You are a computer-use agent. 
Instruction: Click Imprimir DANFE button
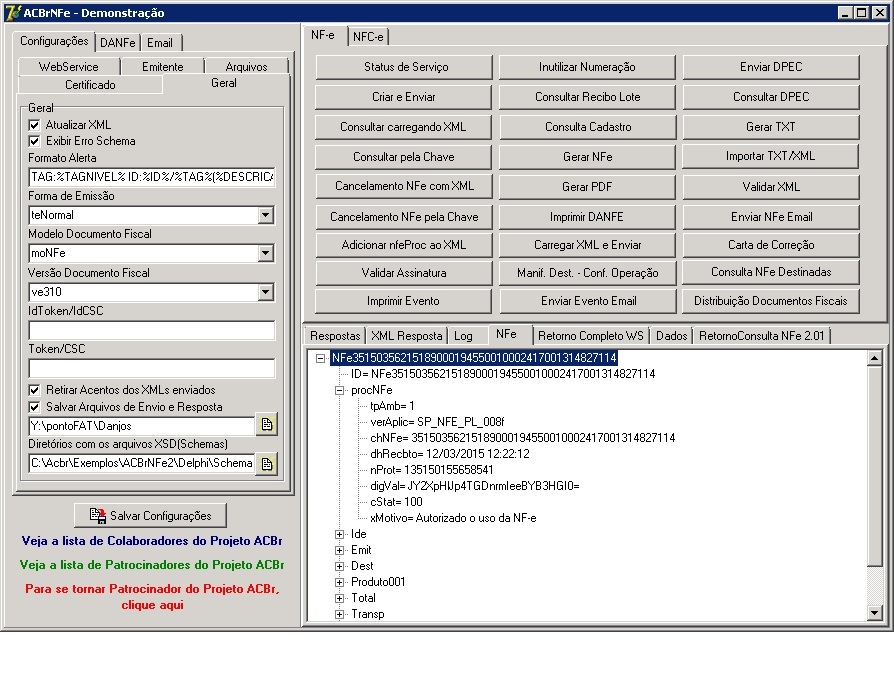pos(587,217)
